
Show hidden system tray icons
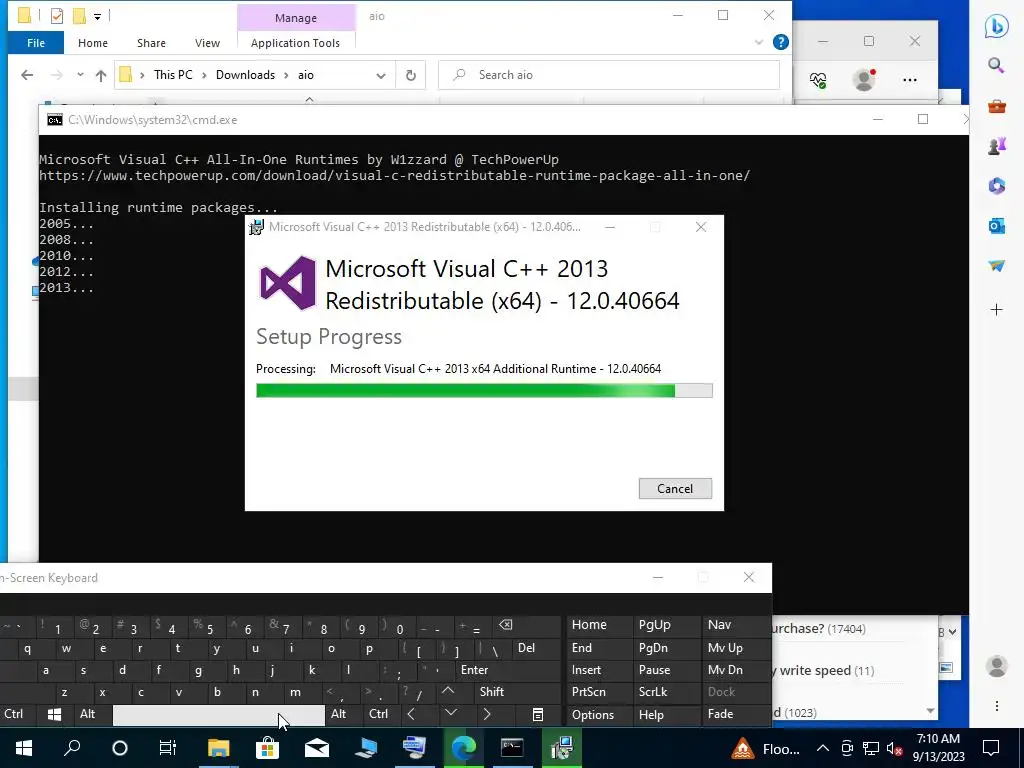click(823, 748)
